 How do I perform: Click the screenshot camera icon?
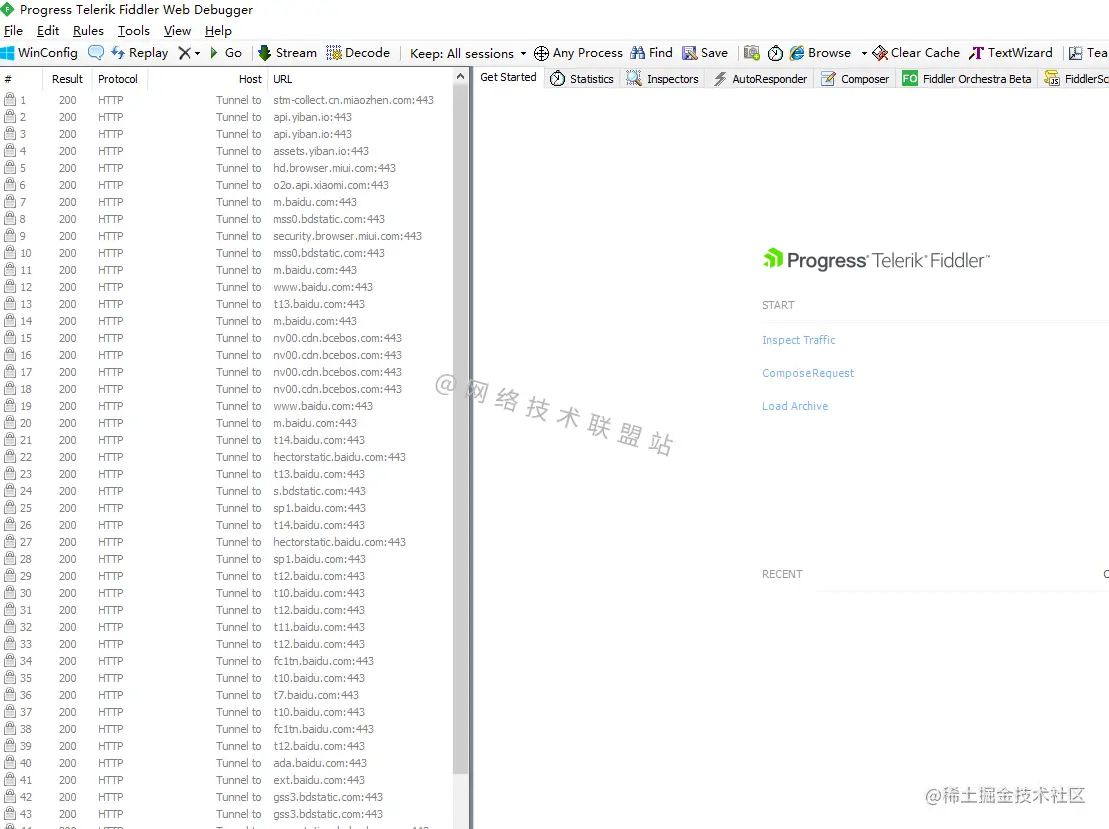tap(752, 53)
